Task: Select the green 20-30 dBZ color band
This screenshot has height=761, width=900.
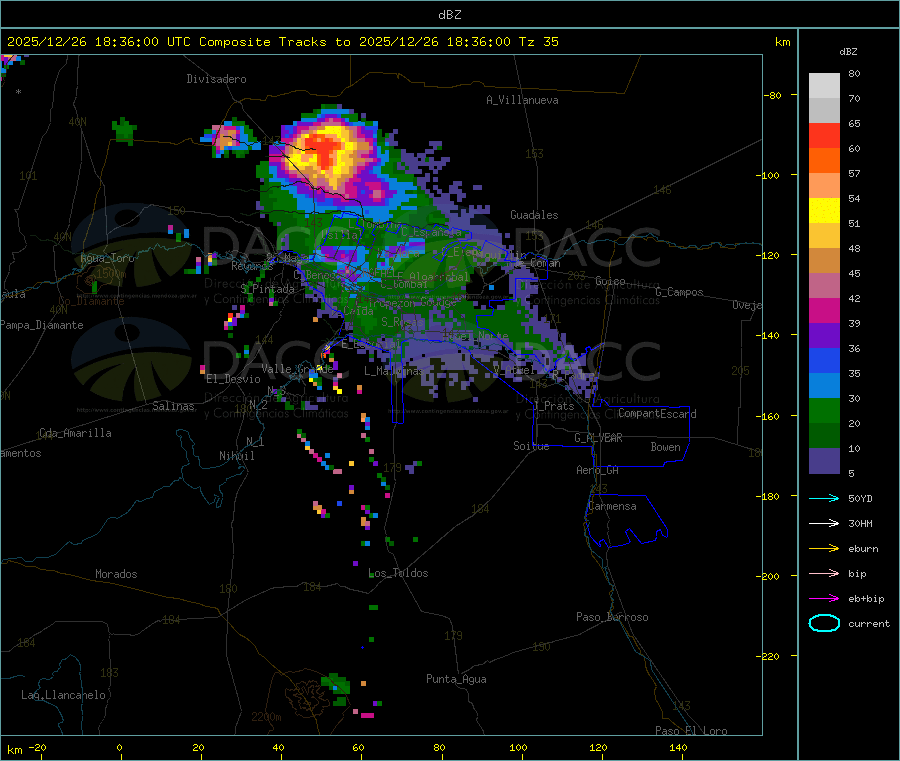Action: 824,410
